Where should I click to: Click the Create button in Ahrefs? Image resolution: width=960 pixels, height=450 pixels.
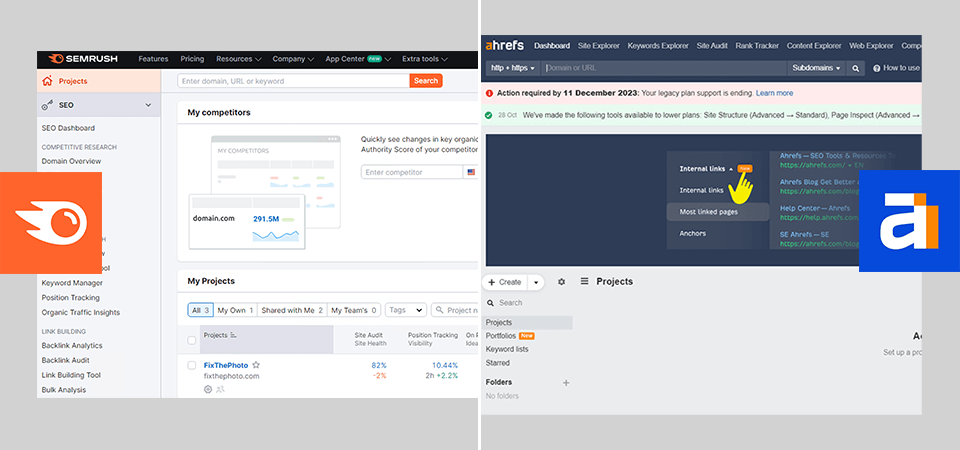pos(504,282)
